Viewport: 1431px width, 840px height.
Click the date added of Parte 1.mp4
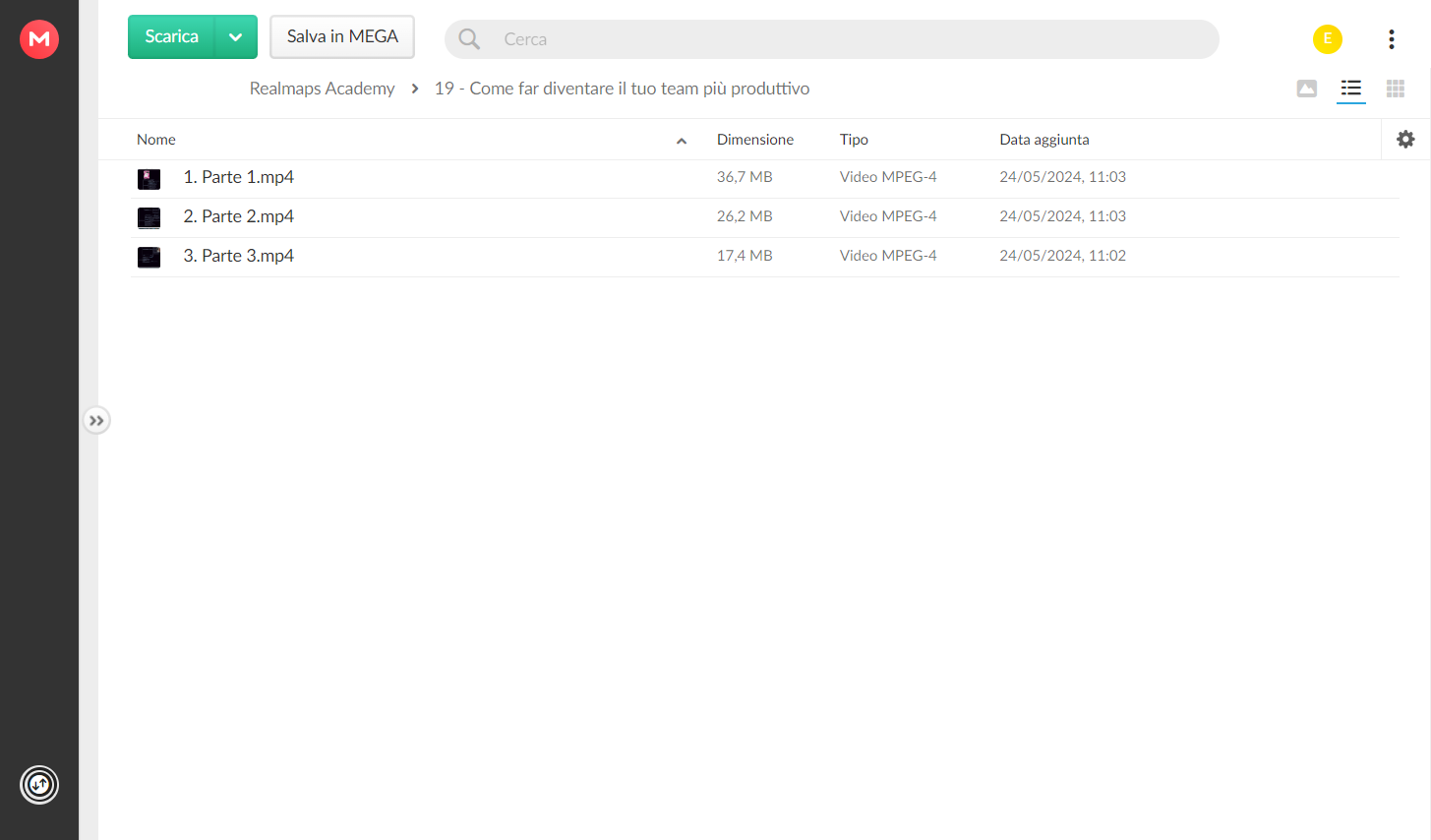point(1063,177)
